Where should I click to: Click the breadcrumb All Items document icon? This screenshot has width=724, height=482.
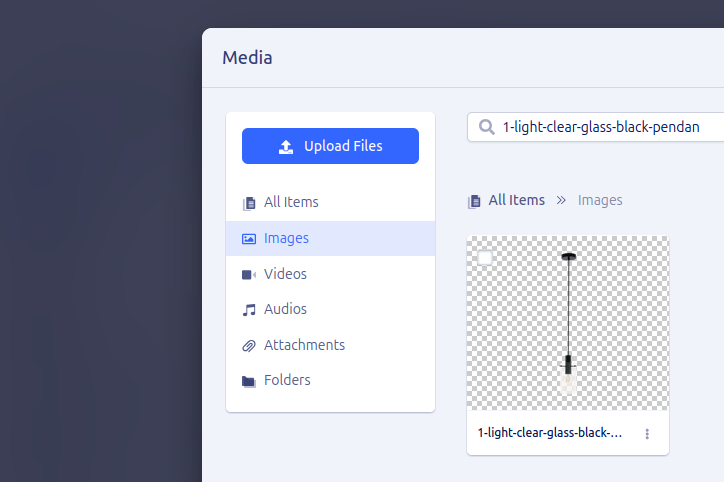tap(474, 201)
